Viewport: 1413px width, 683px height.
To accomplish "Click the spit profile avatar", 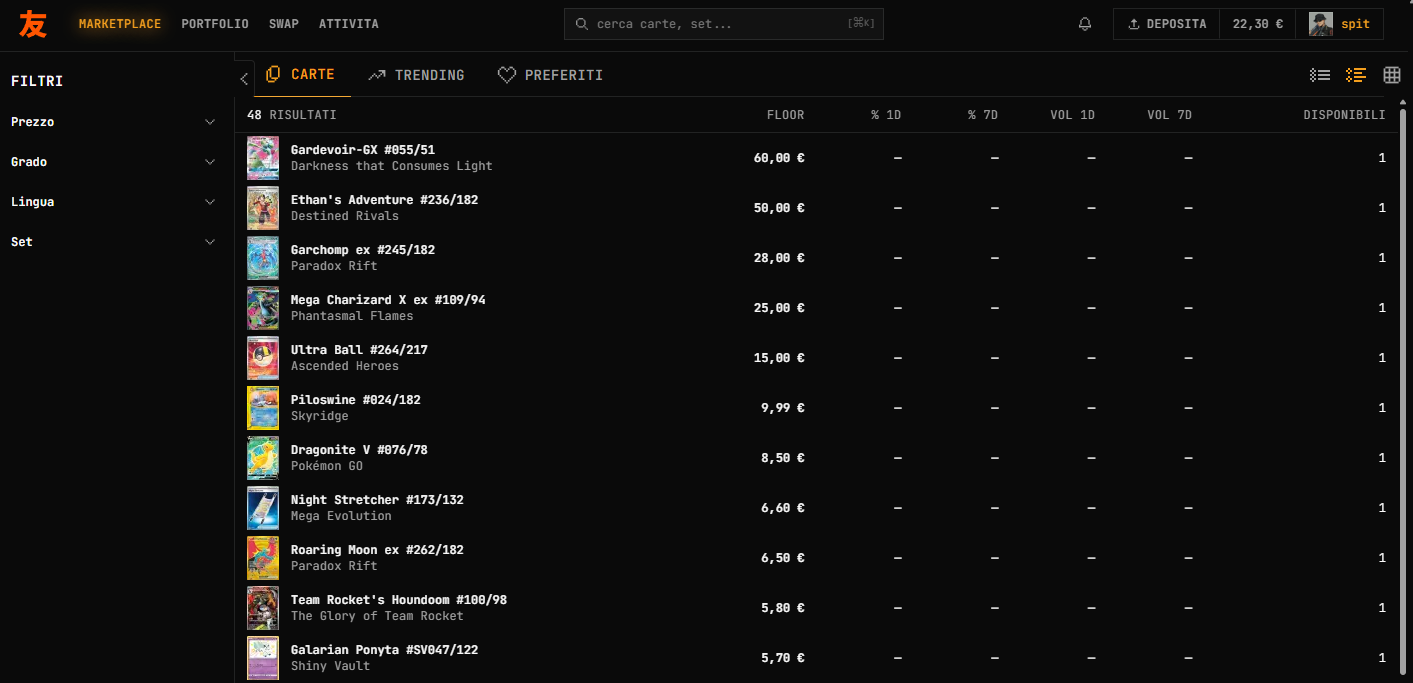I will pyautogui.click(x=1321, y=24).
